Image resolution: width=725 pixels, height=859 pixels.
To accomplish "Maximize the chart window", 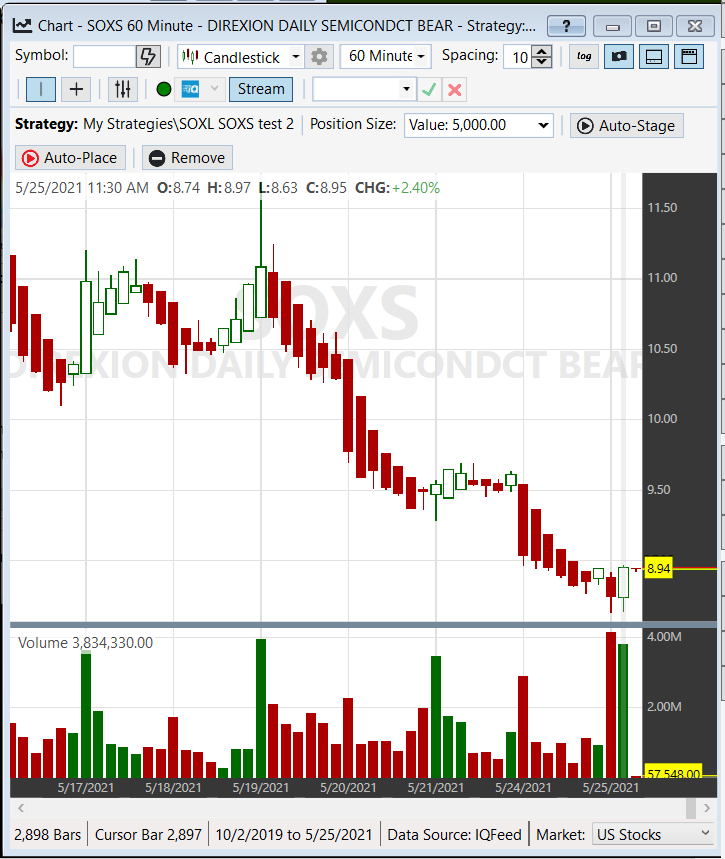I will point(654,26).
